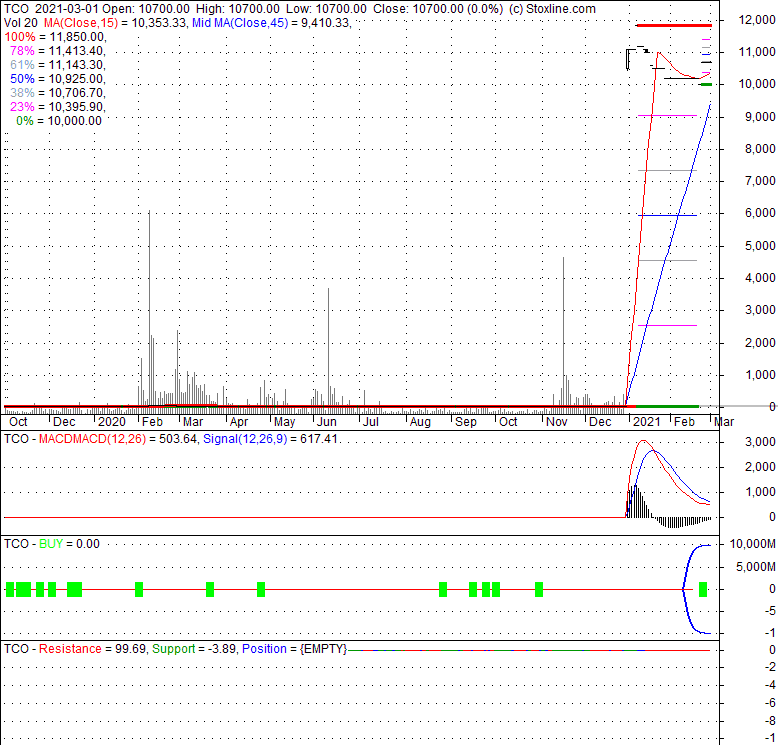Click the 'Jun' month label on the axis
Viewport: 780px width, 745px height.
click(327, 422)
